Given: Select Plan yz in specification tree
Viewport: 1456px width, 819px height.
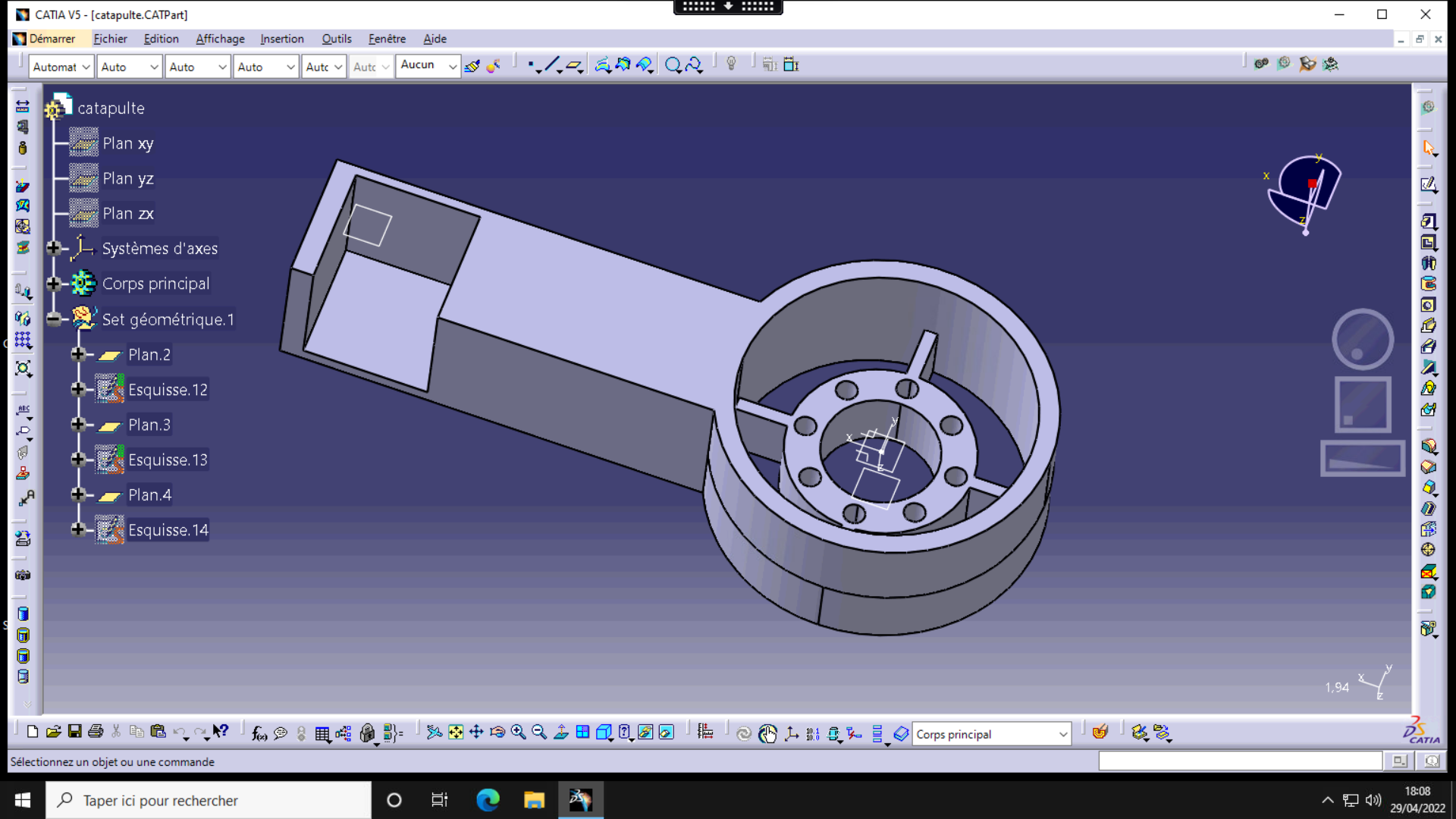Looking at the screenshot, I should 127,178.
